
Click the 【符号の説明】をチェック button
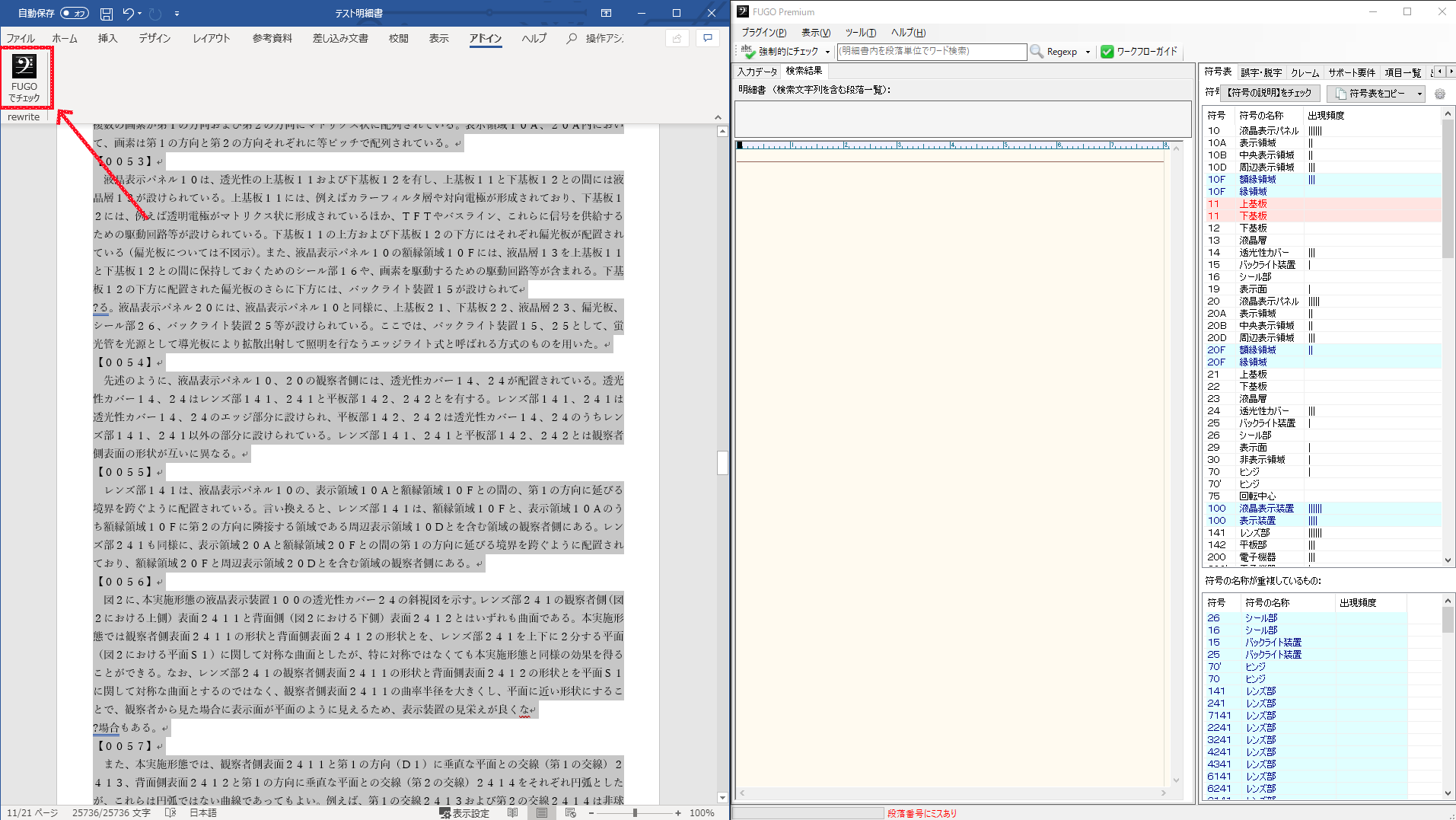coord(1270,93)
